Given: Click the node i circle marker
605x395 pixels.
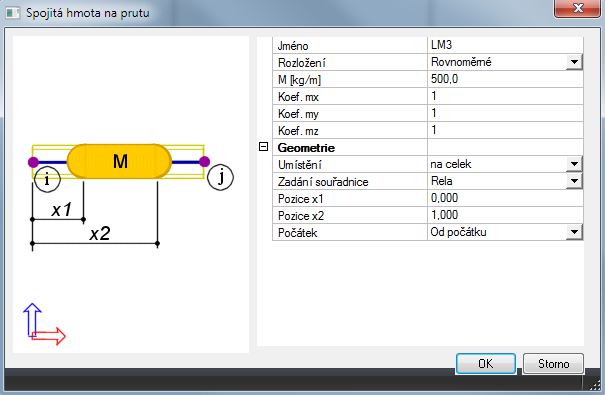Looking at the screenshot, I should [47, 179].
